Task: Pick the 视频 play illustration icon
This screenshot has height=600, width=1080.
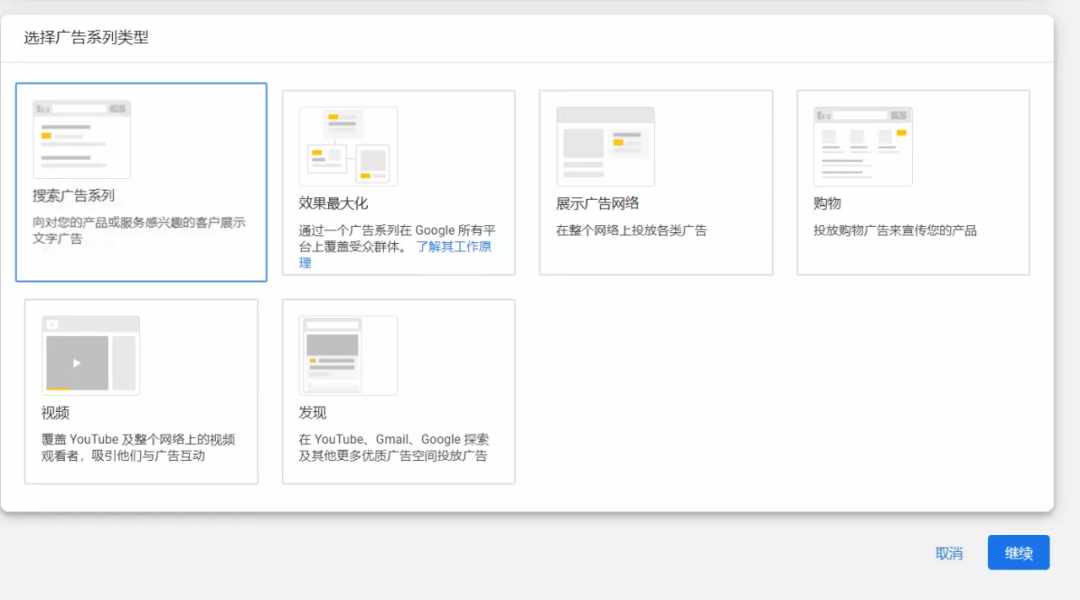Action: (90, 355)
